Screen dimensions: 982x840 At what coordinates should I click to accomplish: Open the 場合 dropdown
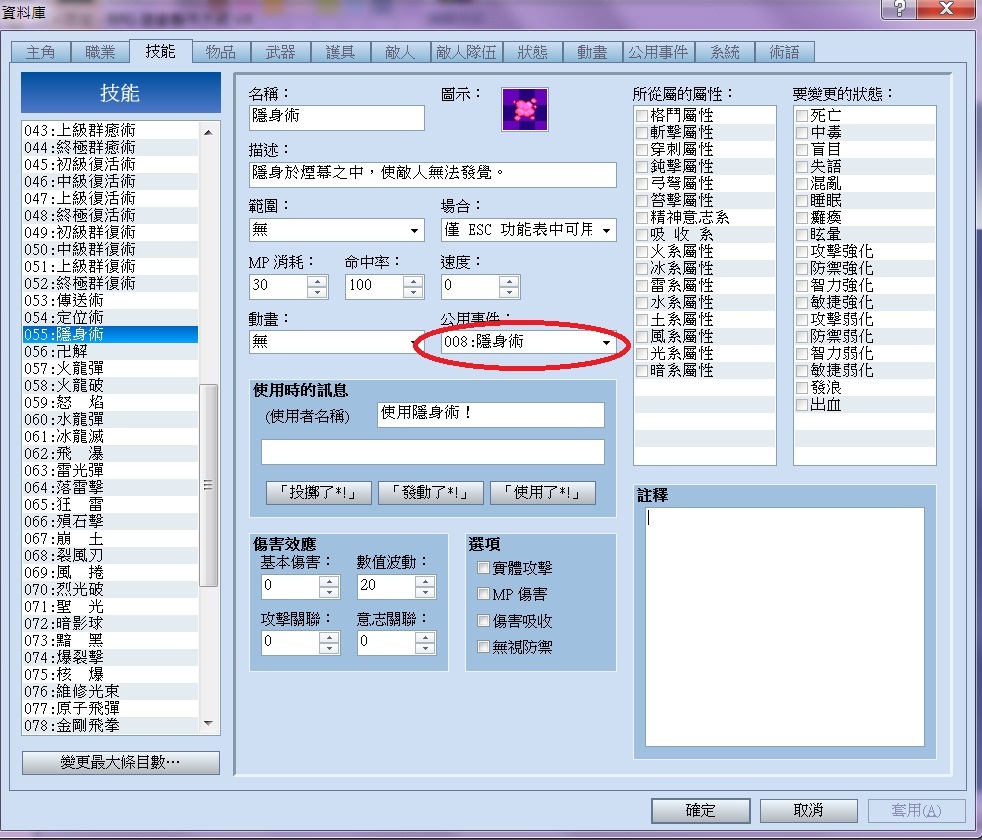pos(529,230)
